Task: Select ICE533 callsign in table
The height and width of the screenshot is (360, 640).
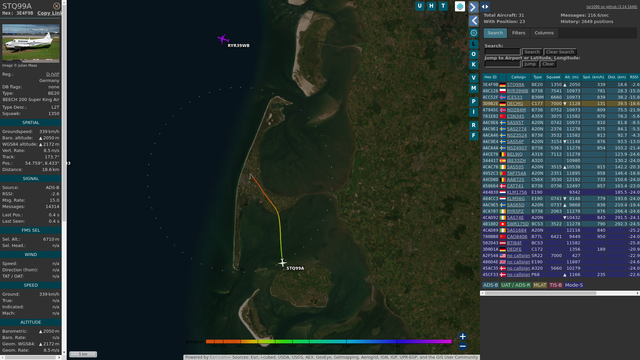Action: (514, 98)
